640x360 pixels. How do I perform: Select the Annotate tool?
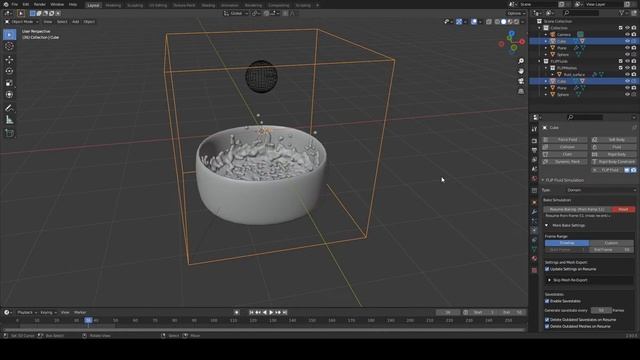pos(9,108)
